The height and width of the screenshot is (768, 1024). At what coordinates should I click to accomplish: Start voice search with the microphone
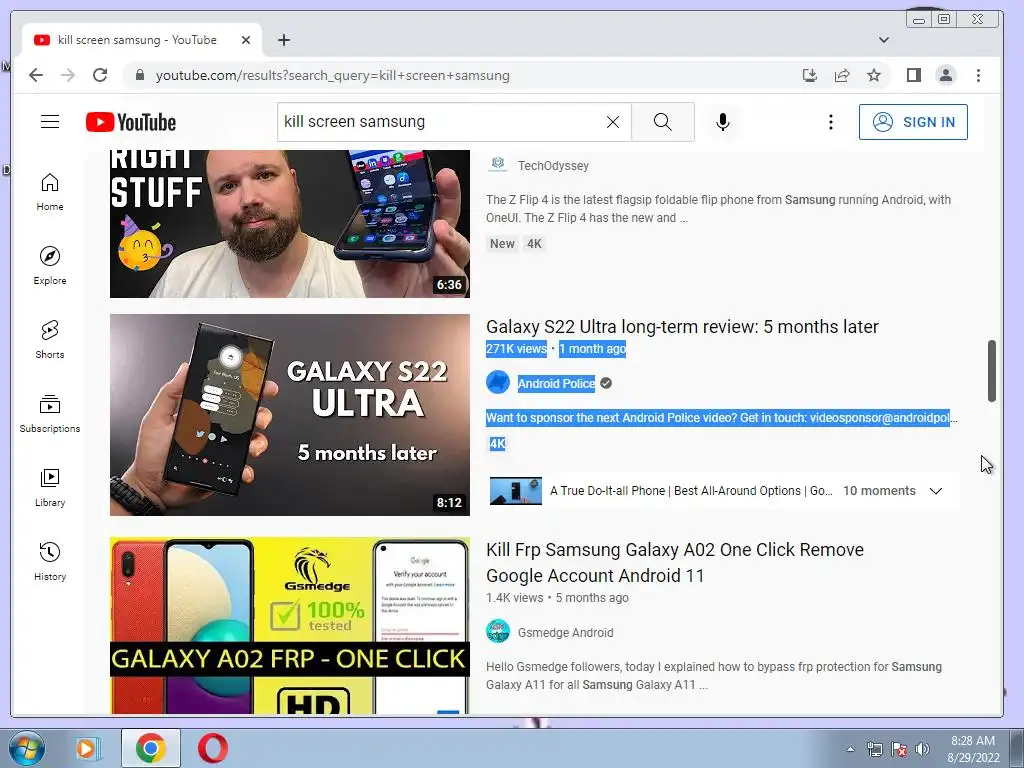[x=722, y=122]
